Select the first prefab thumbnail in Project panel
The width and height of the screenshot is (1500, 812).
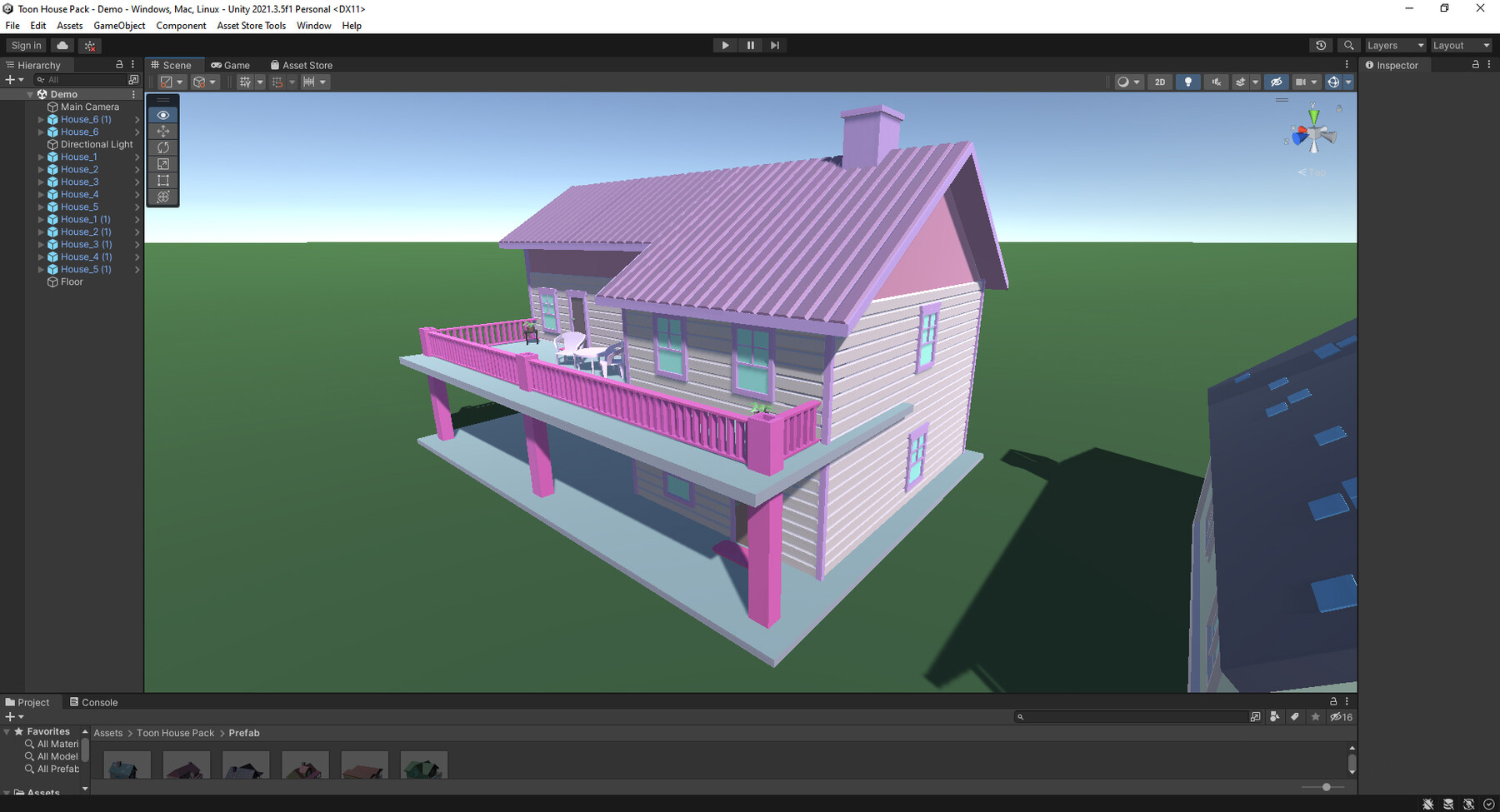pyautogui.click(x=127, y=765)
